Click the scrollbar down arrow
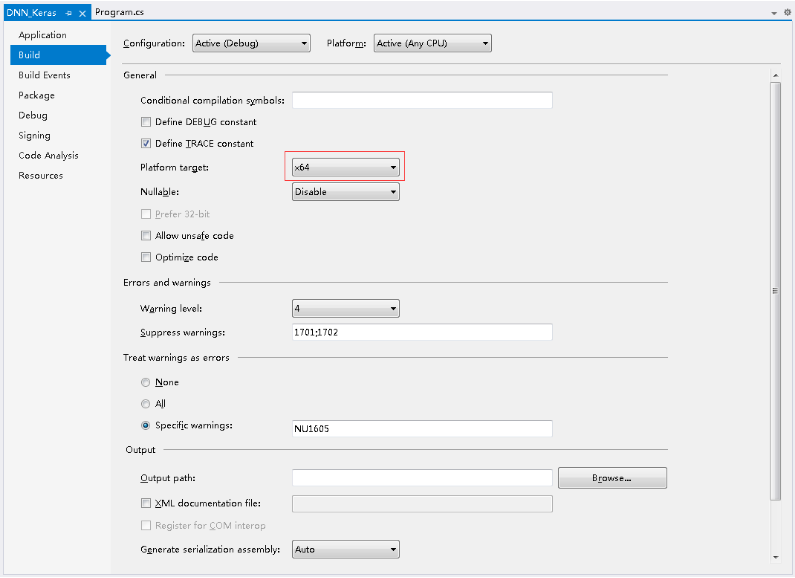 [776, 557]
